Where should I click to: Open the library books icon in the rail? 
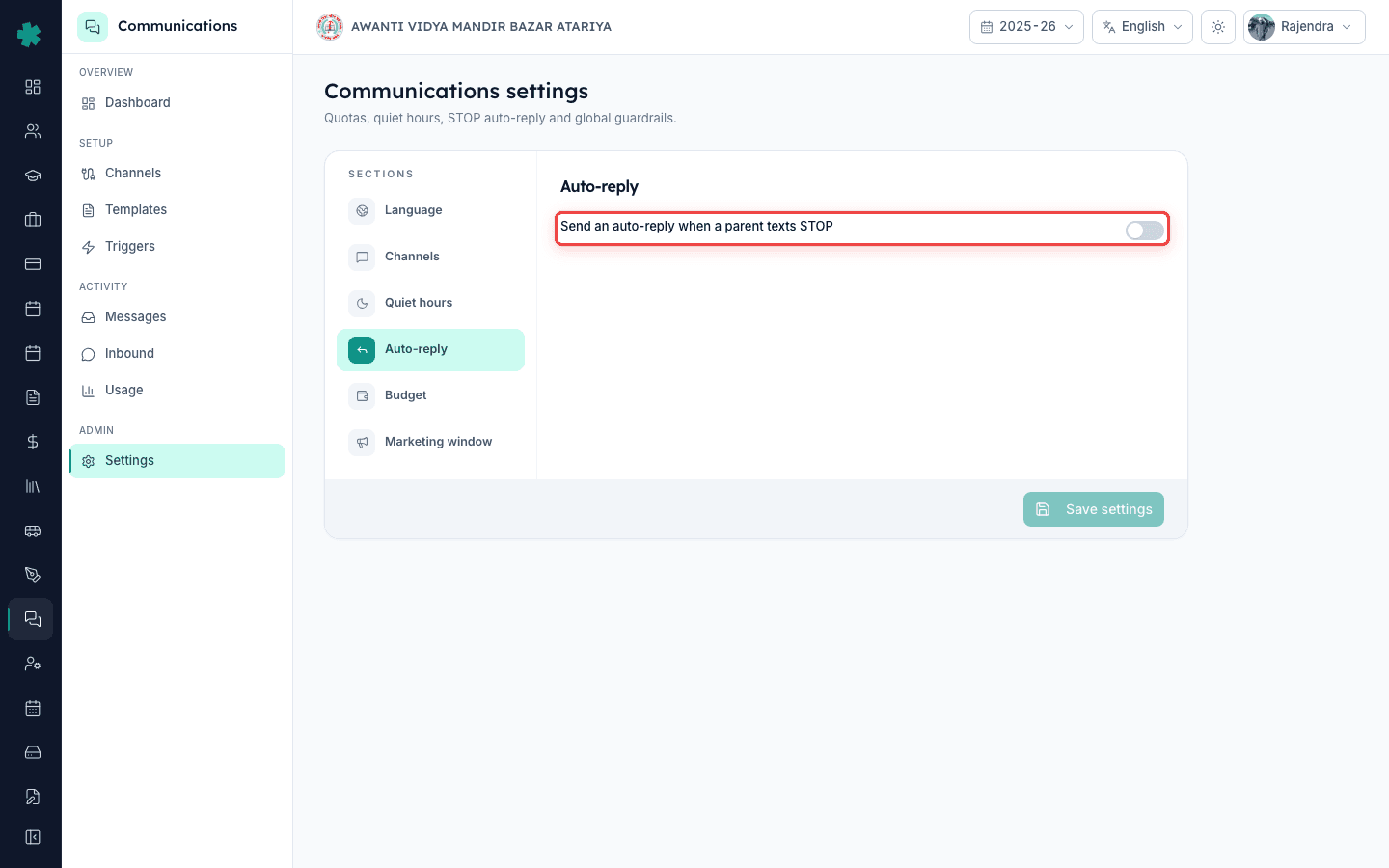point(33,486)
